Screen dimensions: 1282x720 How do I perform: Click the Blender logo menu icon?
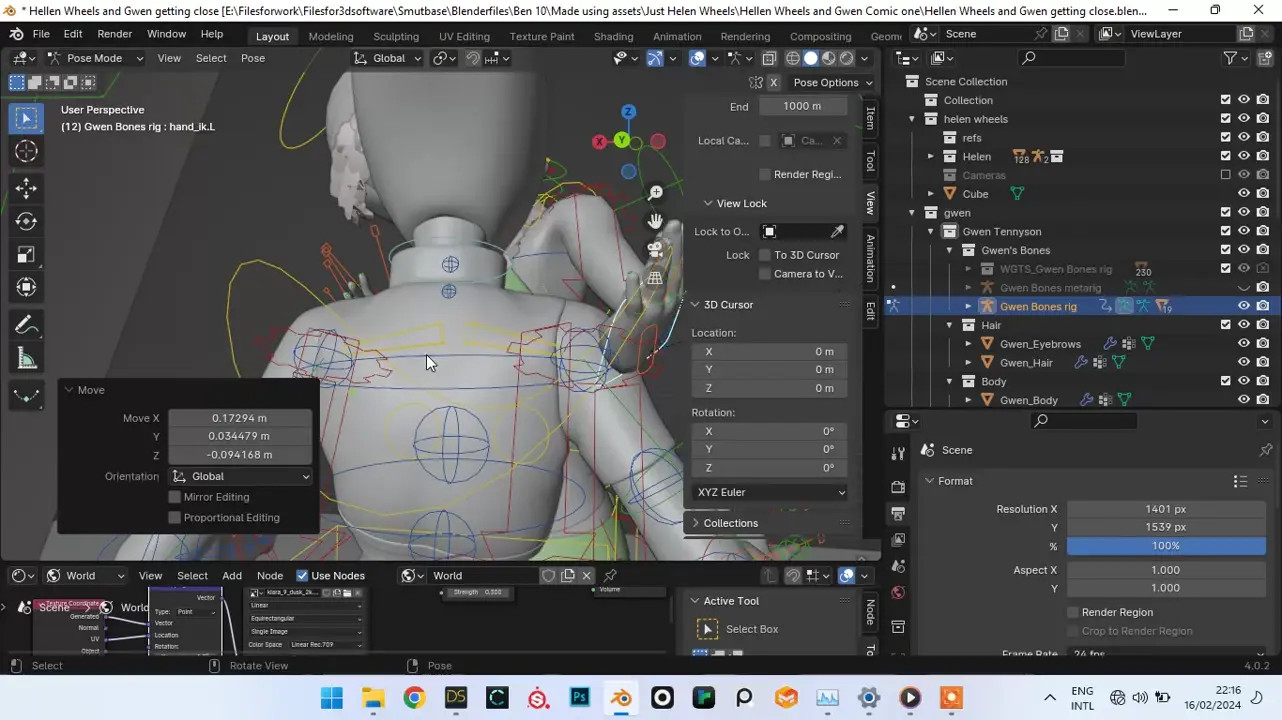pyautogui.click(x=16, y=34)
